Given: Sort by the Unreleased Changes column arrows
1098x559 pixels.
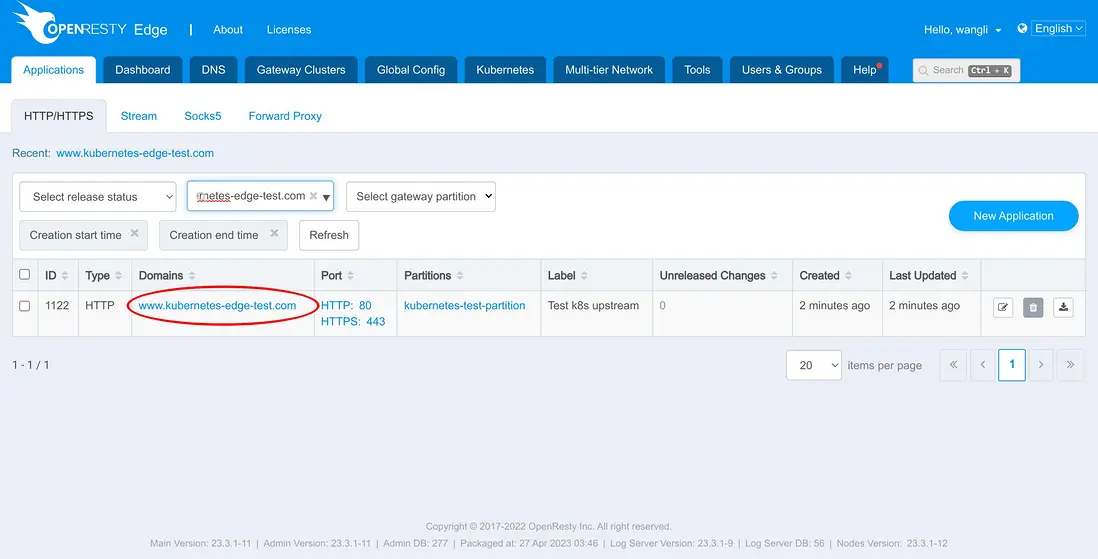Looking at the screenshot, I should [774, 276].
